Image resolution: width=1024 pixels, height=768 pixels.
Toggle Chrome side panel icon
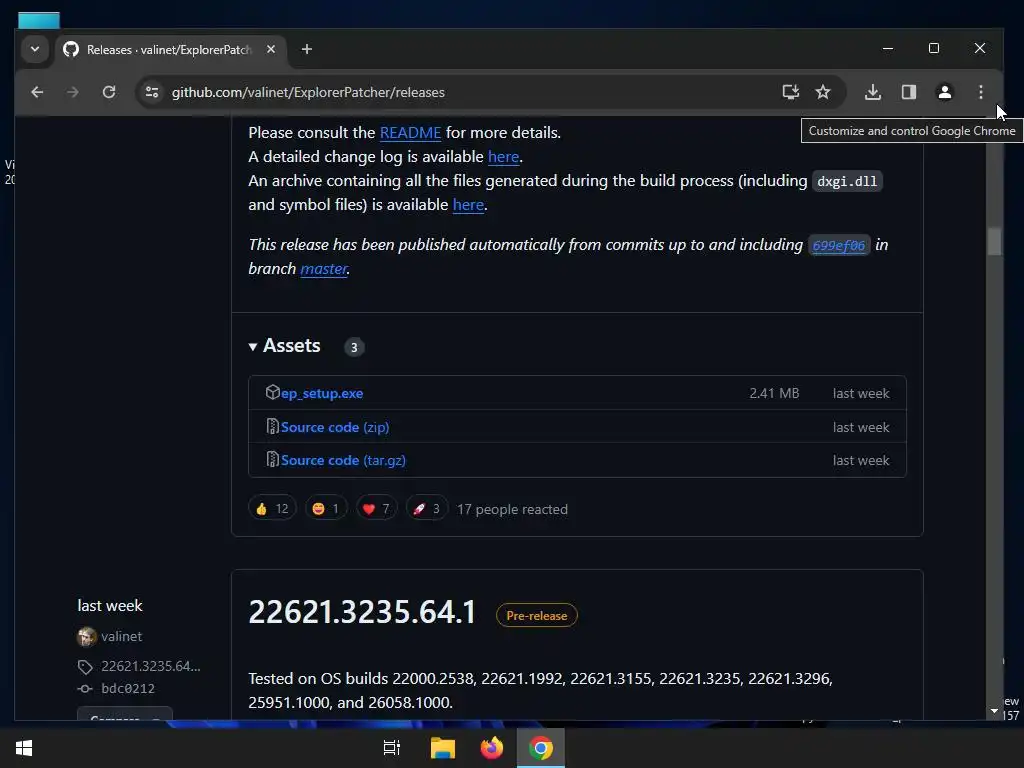tap(908, 92)
